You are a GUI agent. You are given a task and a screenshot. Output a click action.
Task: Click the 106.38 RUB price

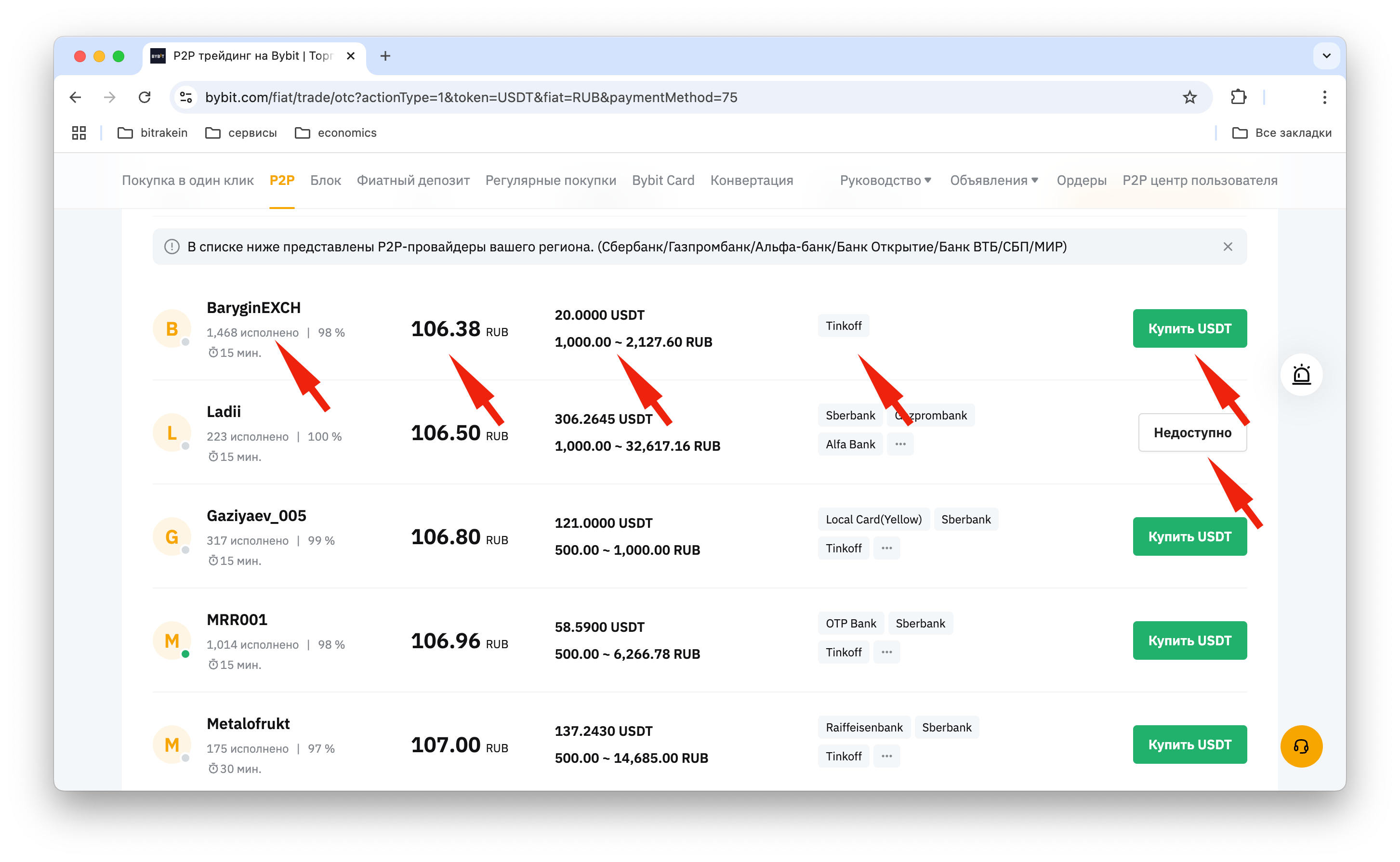point(459,329)
